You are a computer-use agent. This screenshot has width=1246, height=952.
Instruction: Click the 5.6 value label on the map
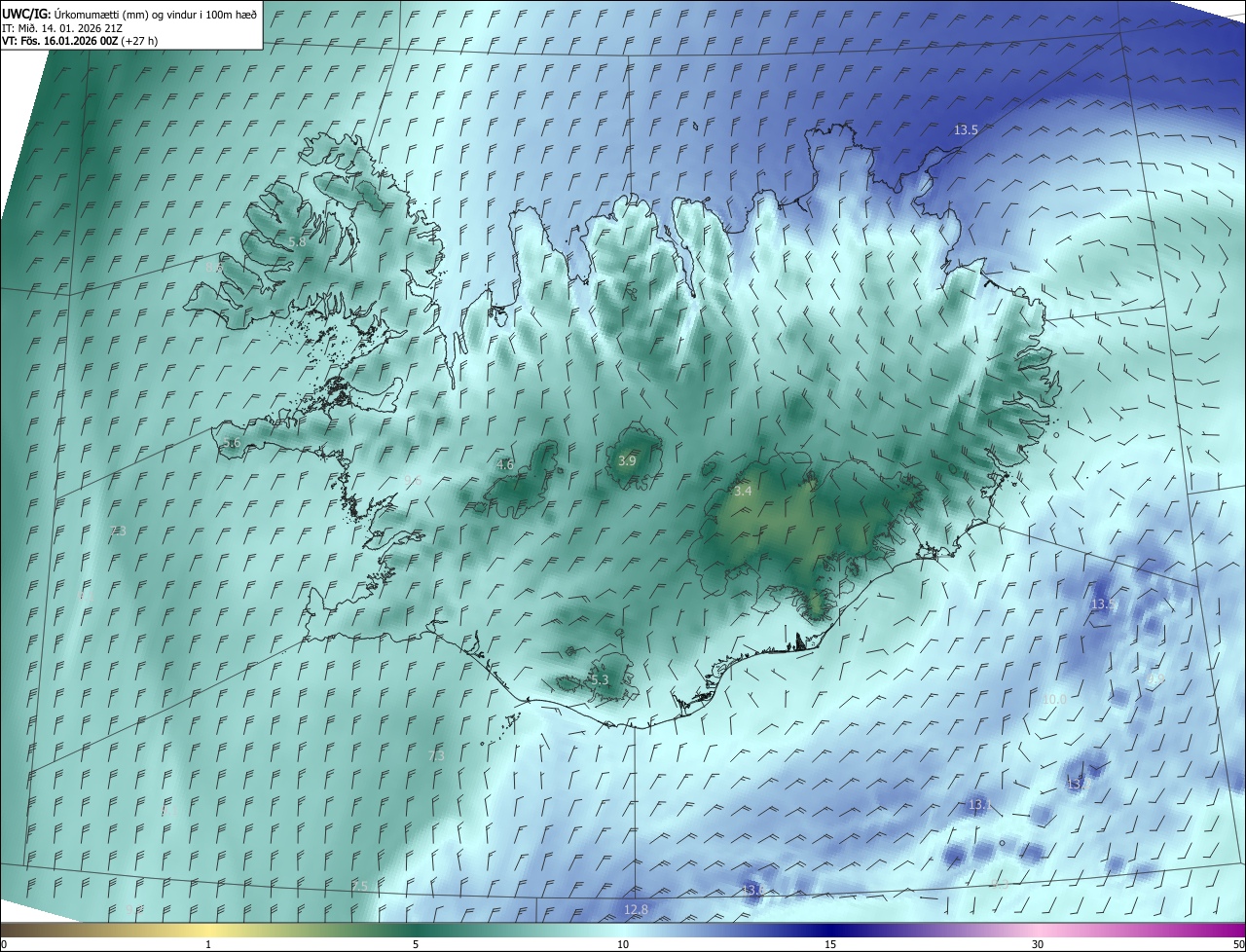tap(232, 443)
